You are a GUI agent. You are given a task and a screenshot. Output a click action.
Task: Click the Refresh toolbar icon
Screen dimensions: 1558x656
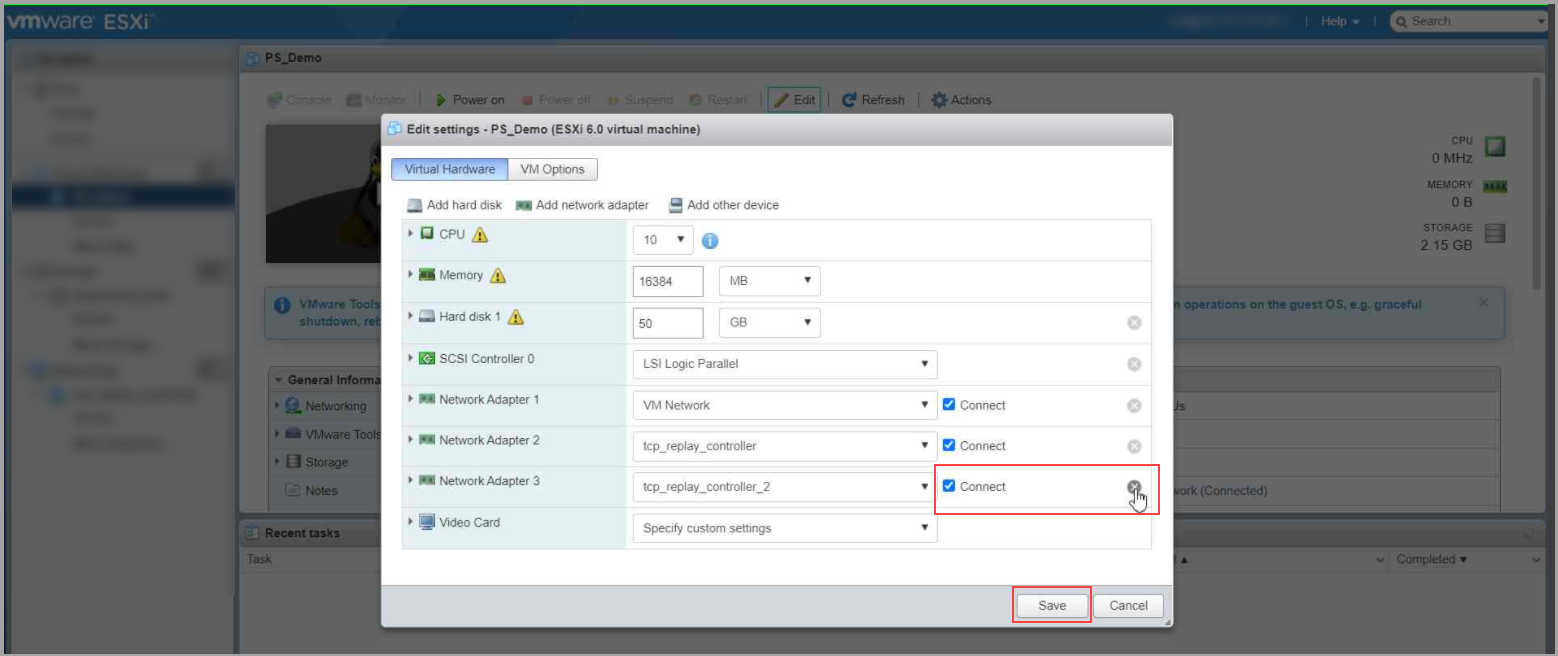point(849,100)
